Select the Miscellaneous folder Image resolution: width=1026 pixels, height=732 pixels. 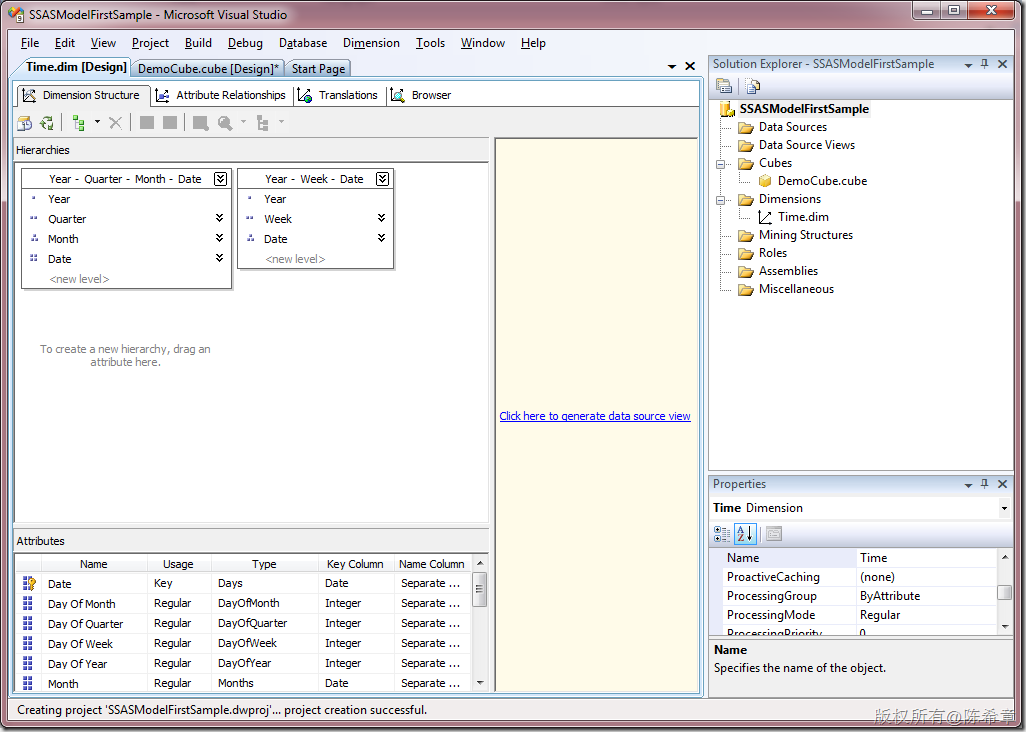point(796,289)
